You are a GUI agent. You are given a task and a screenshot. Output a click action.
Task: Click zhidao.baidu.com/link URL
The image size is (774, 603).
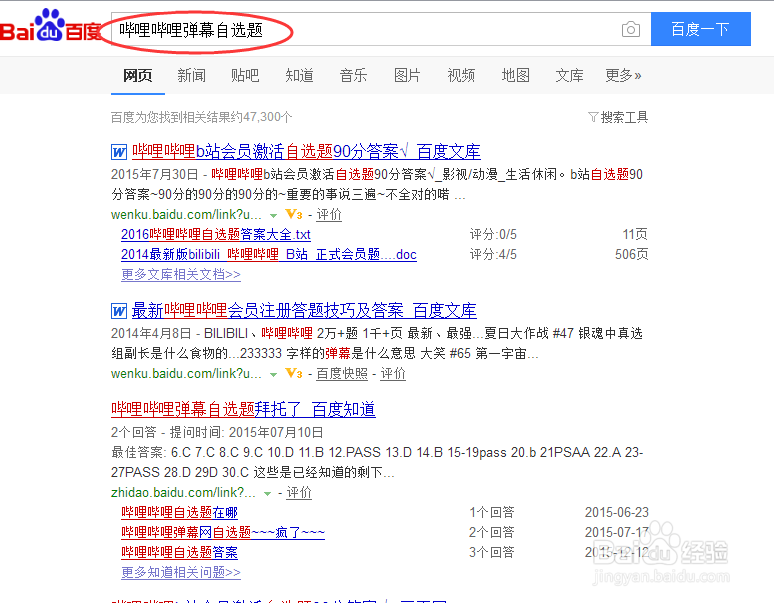(183, 492)
